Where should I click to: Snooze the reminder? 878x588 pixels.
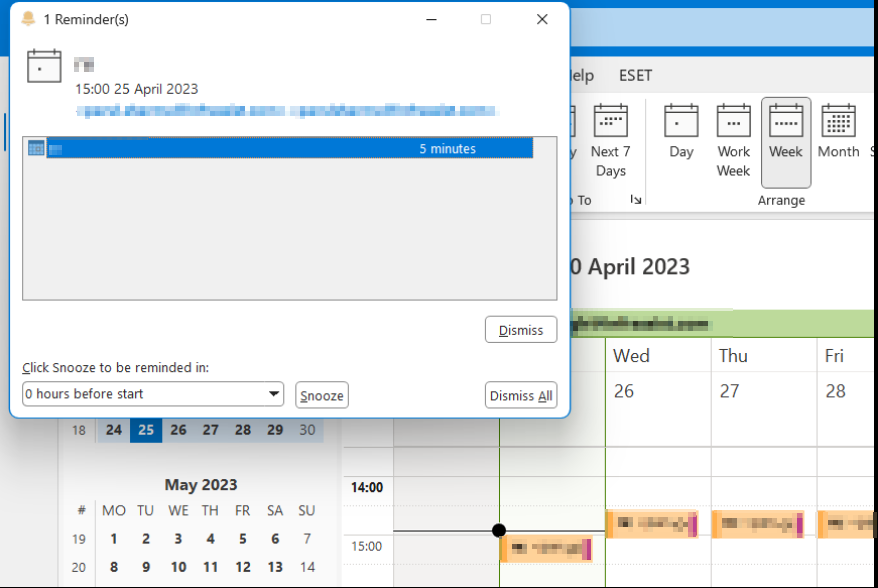click(321, 395)
